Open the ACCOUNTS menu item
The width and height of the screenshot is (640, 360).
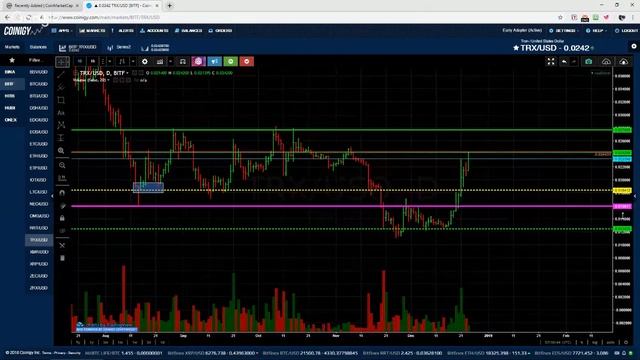click(154, 31)
